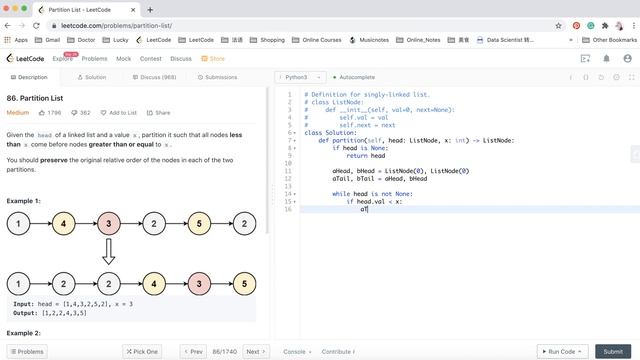
Task: Open the Submissions tab
Action: (x=218, y=77)
